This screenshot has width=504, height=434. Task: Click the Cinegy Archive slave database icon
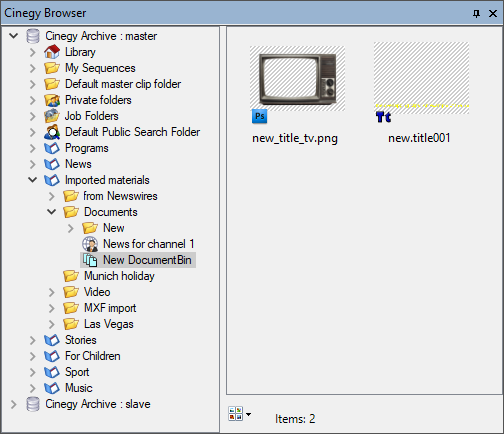click(33, 404)
